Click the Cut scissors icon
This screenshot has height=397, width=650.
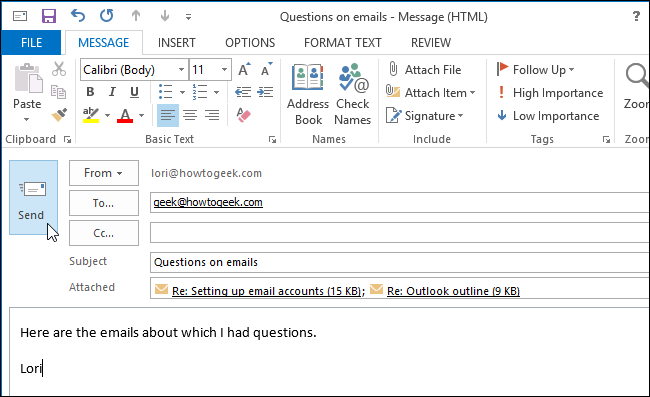pos(59,69)
